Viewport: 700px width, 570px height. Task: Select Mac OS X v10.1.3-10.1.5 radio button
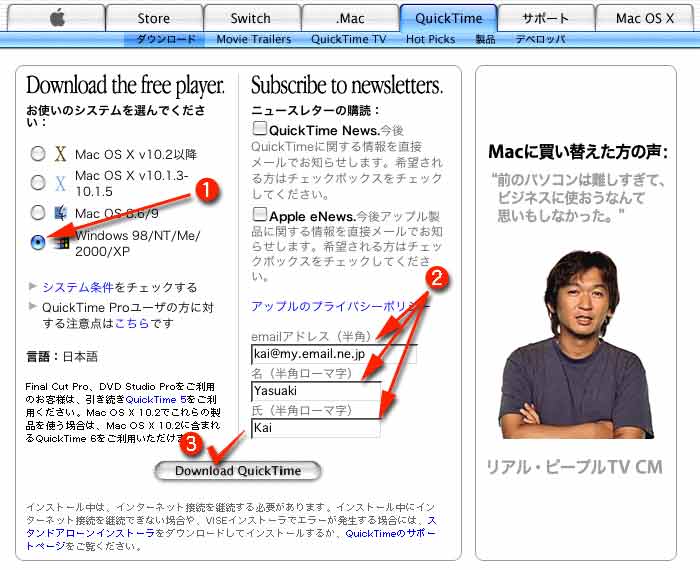[x=38, y=182]
